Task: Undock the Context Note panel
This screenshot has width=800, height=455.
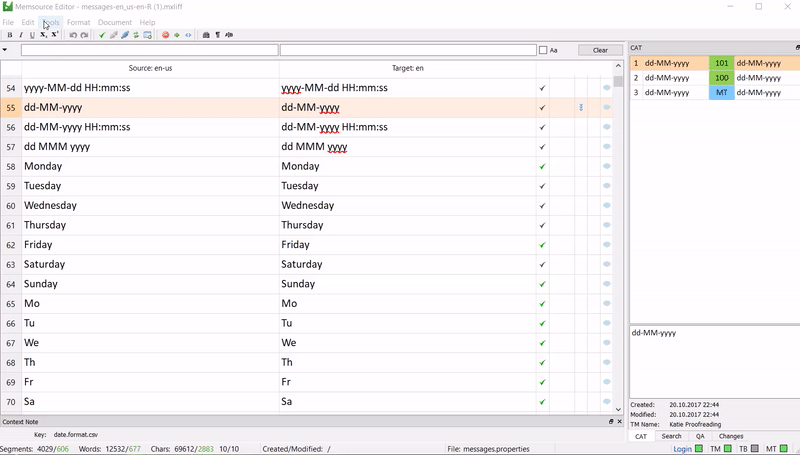Action: [x=611, y=421]
